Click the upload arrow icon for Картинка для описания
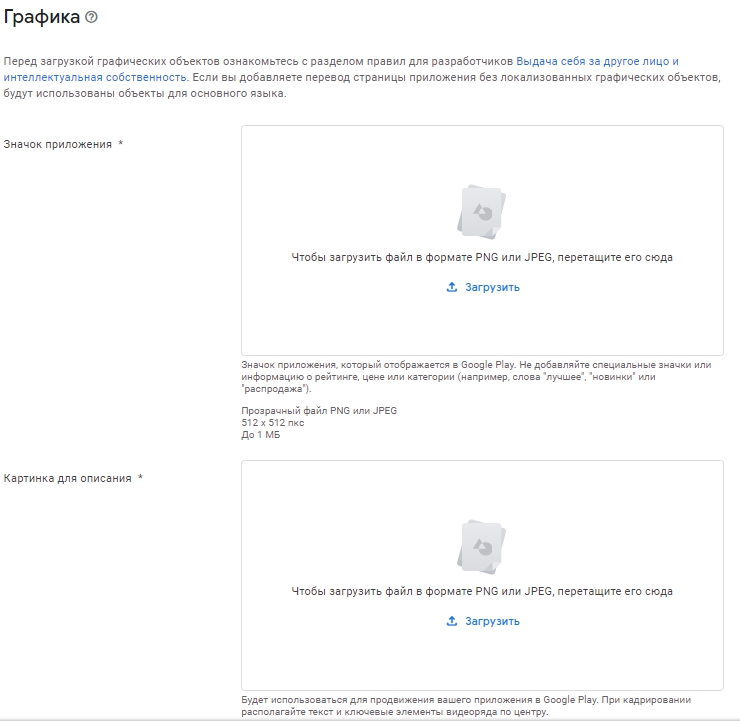The image size is (740, 721). point(452,621)
